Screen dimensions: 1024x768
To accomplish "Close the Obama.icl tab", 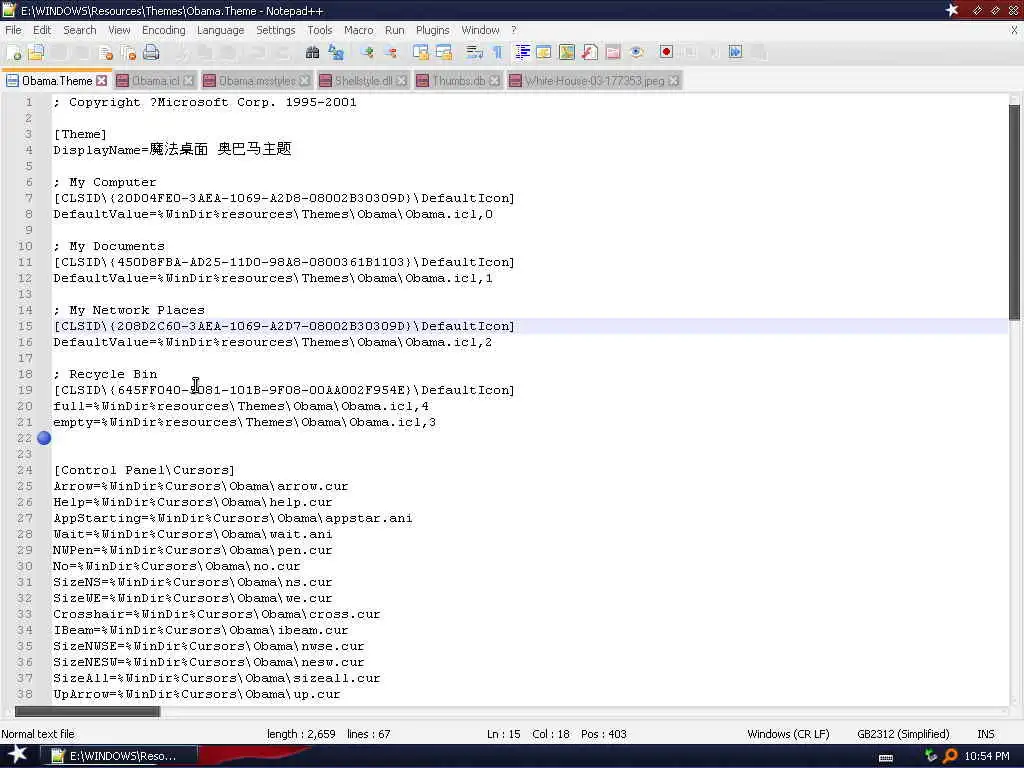I will coord(188,80).
